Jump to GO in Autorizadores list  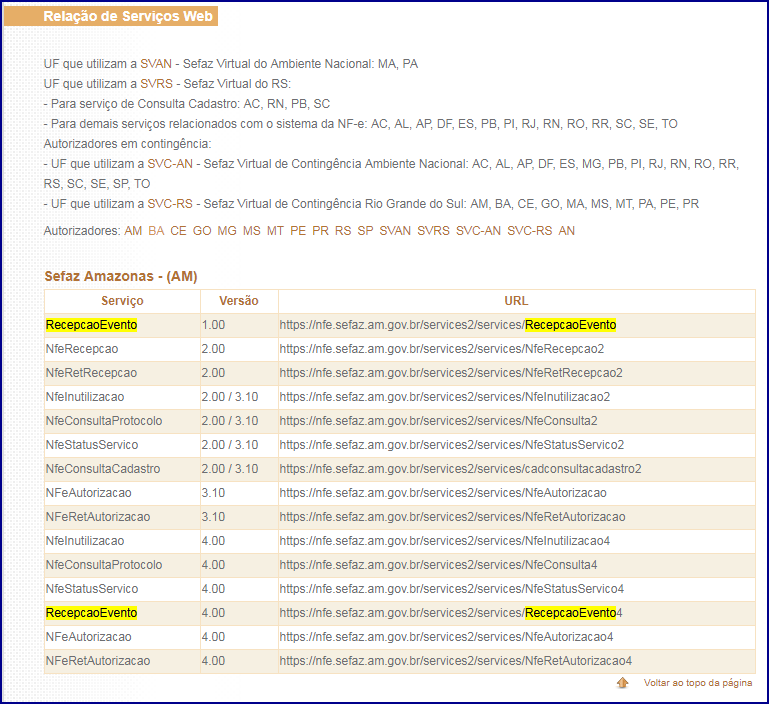coord(202,231)
